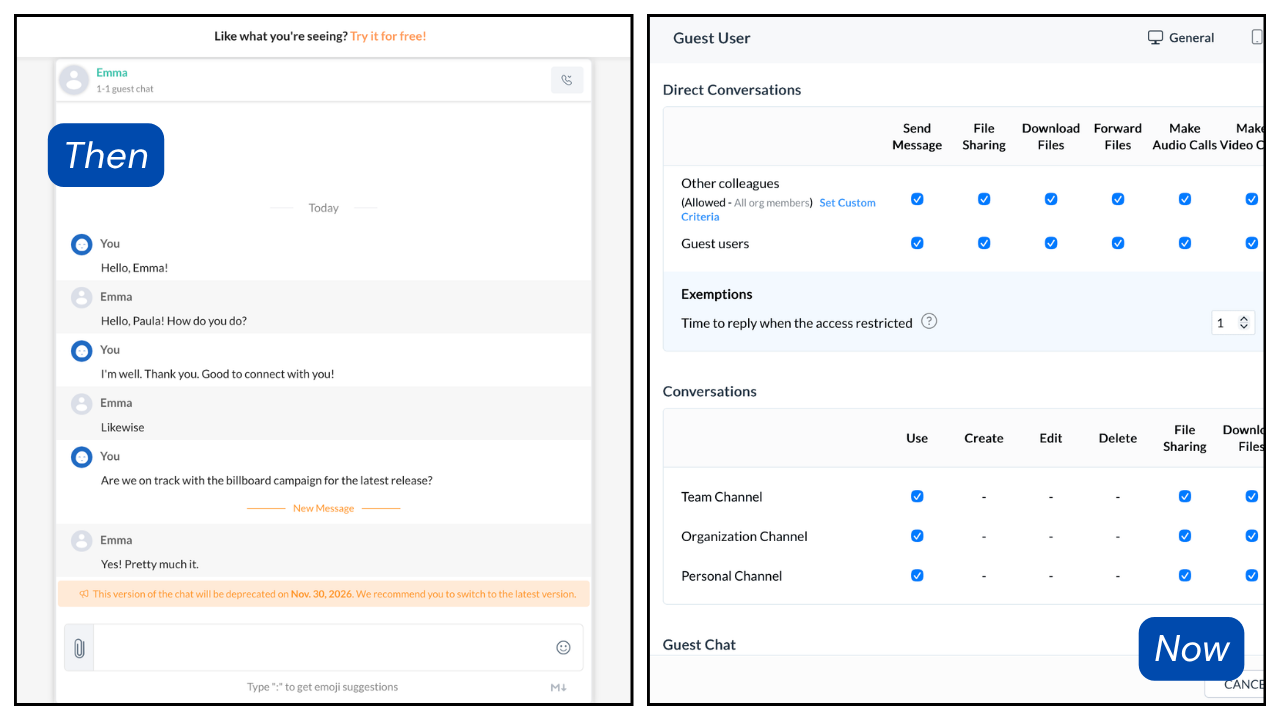
Task: Toggle File Sharing for Other colleagues
Action: point(984,199)
